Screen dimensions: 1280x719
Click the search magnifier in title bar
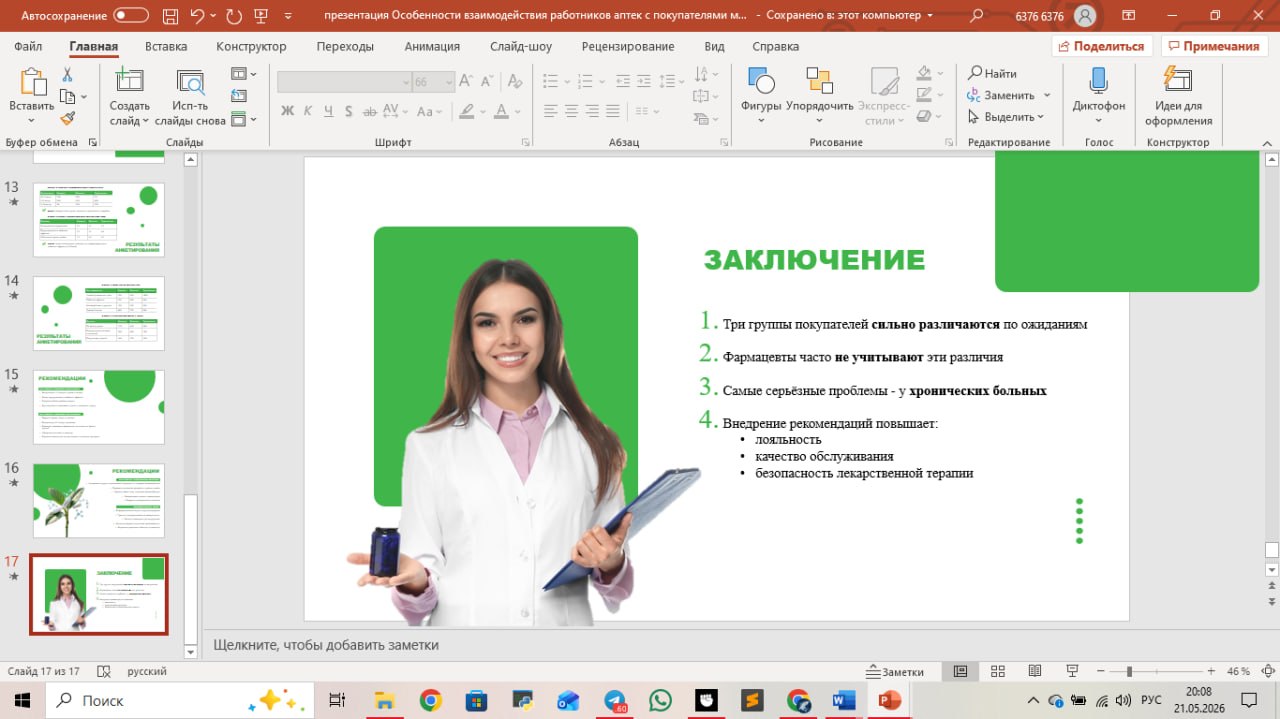coord(977,16)
